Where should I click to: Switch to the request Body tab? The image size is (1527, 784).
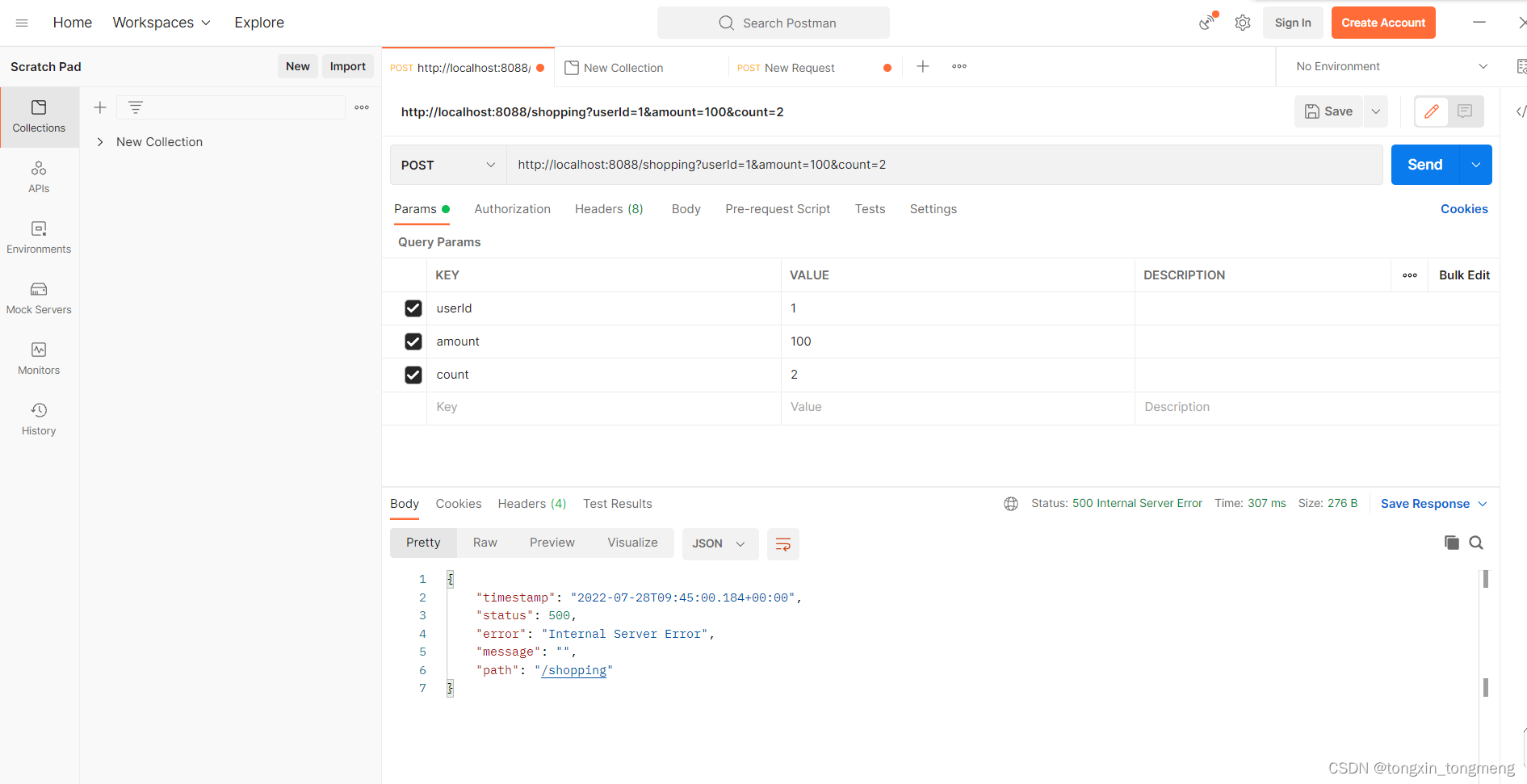[686, 209]
